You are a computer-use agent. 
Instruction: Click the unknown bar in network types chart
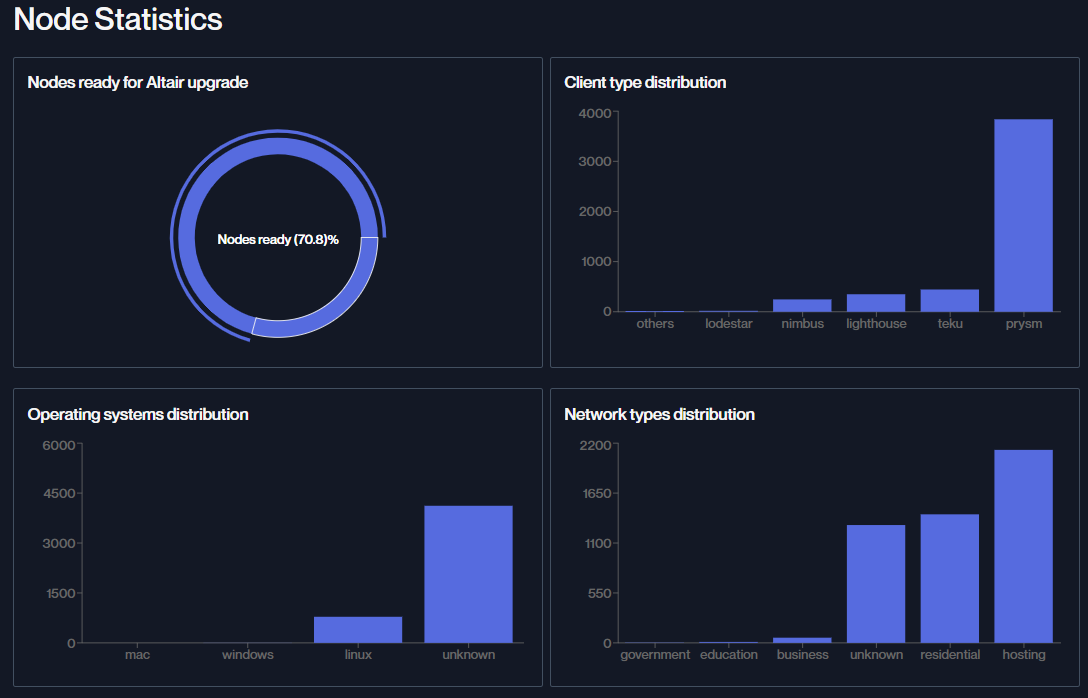[875, 583]
